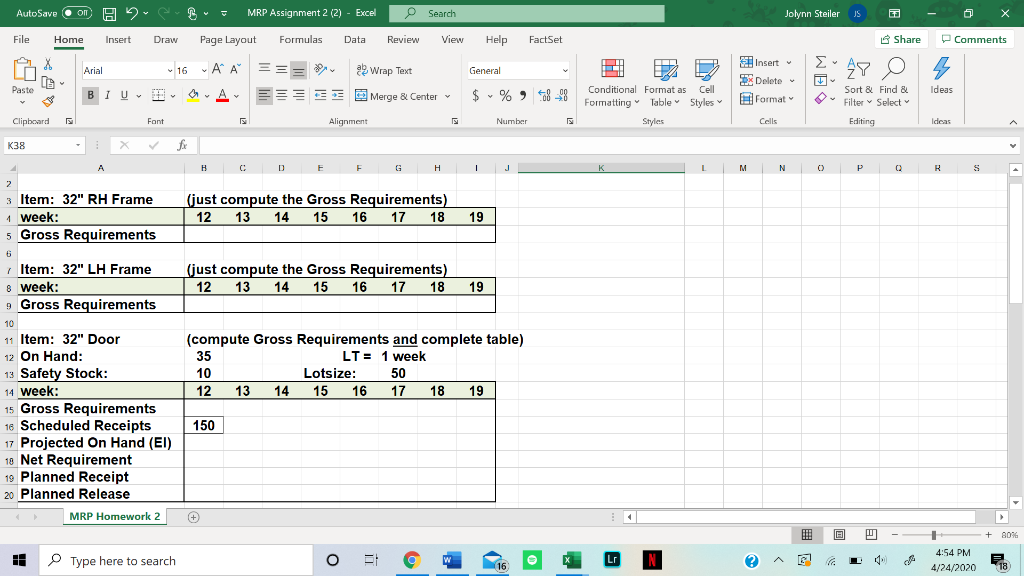1024x576 pixels.
Task: Click the Decrease Indent icon
Action: [320, 95]
